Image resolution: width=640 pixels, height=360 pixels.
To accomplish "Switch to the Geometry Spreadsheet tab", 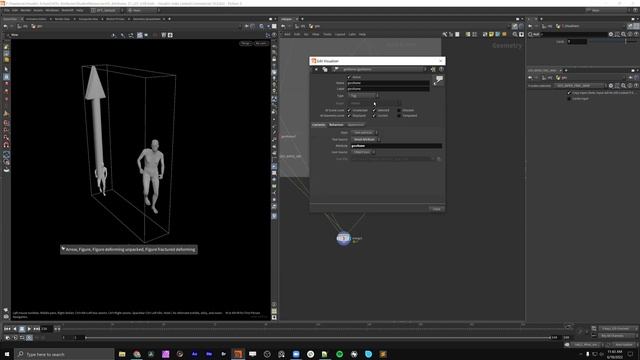I will (147, 19).
